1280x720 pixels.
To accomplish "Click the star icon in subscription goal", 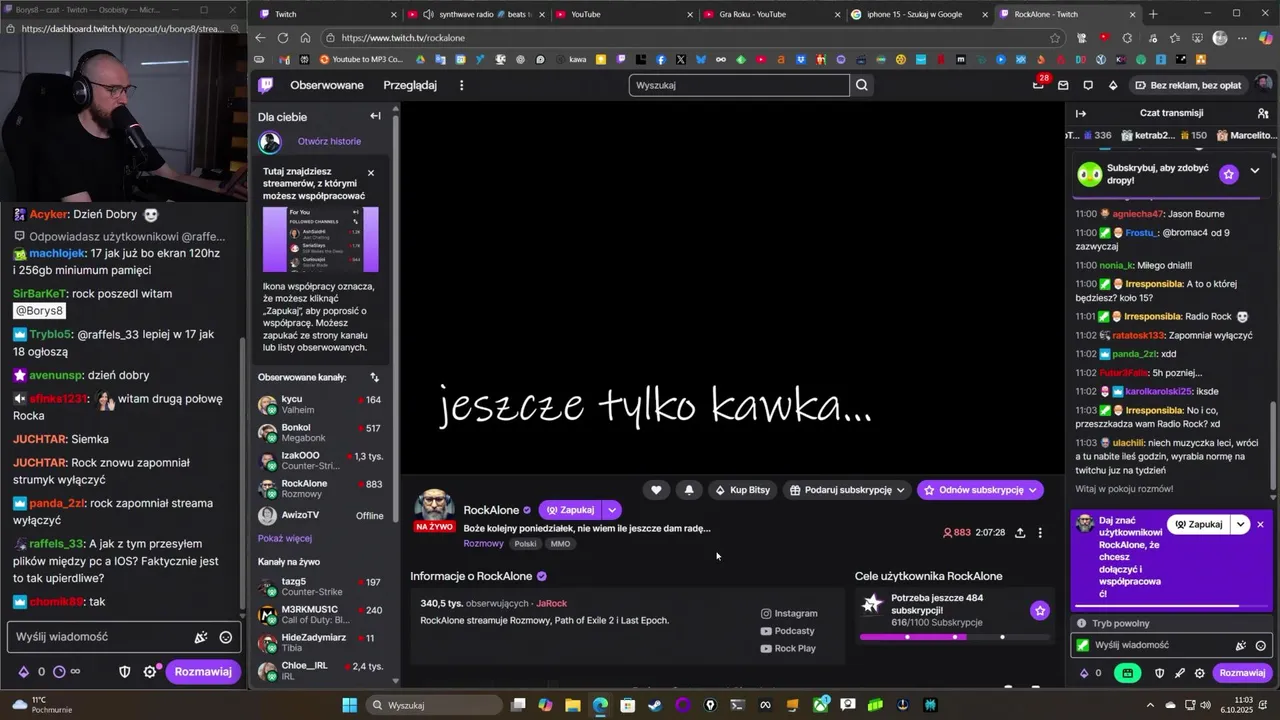I will [1040, 610].
